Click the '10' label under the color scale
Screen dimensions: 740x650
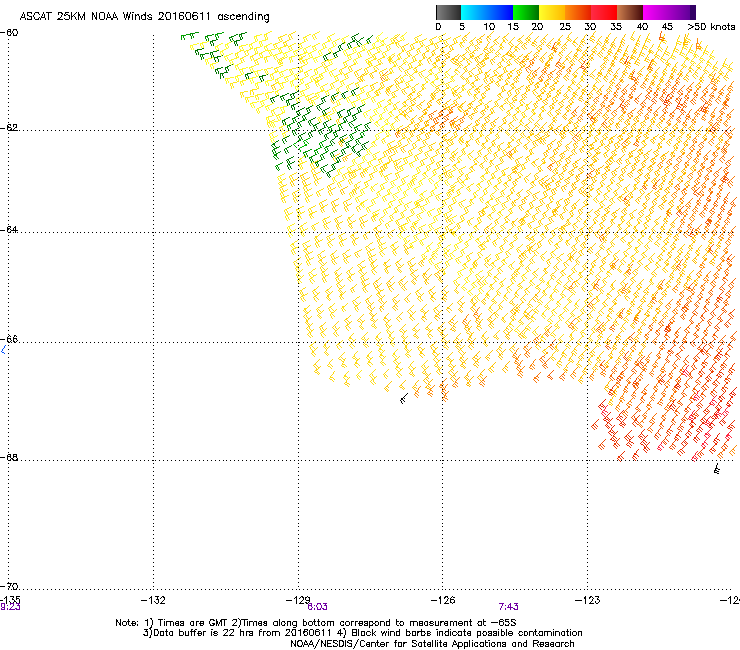[489, 27]
